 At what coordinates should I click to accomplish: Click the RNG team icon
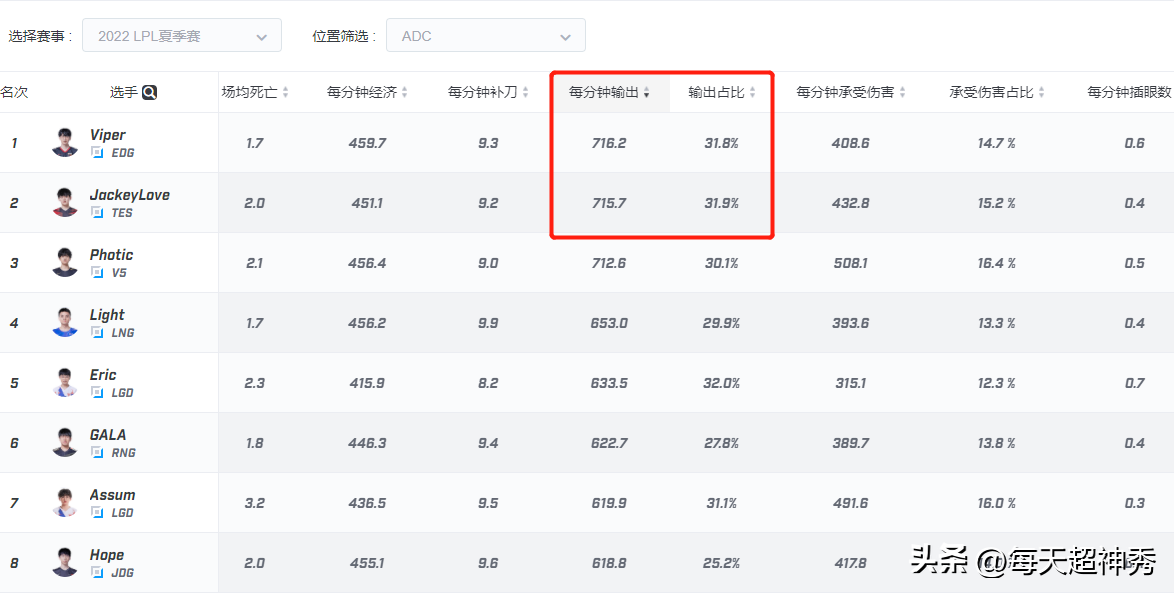(97, 452)
